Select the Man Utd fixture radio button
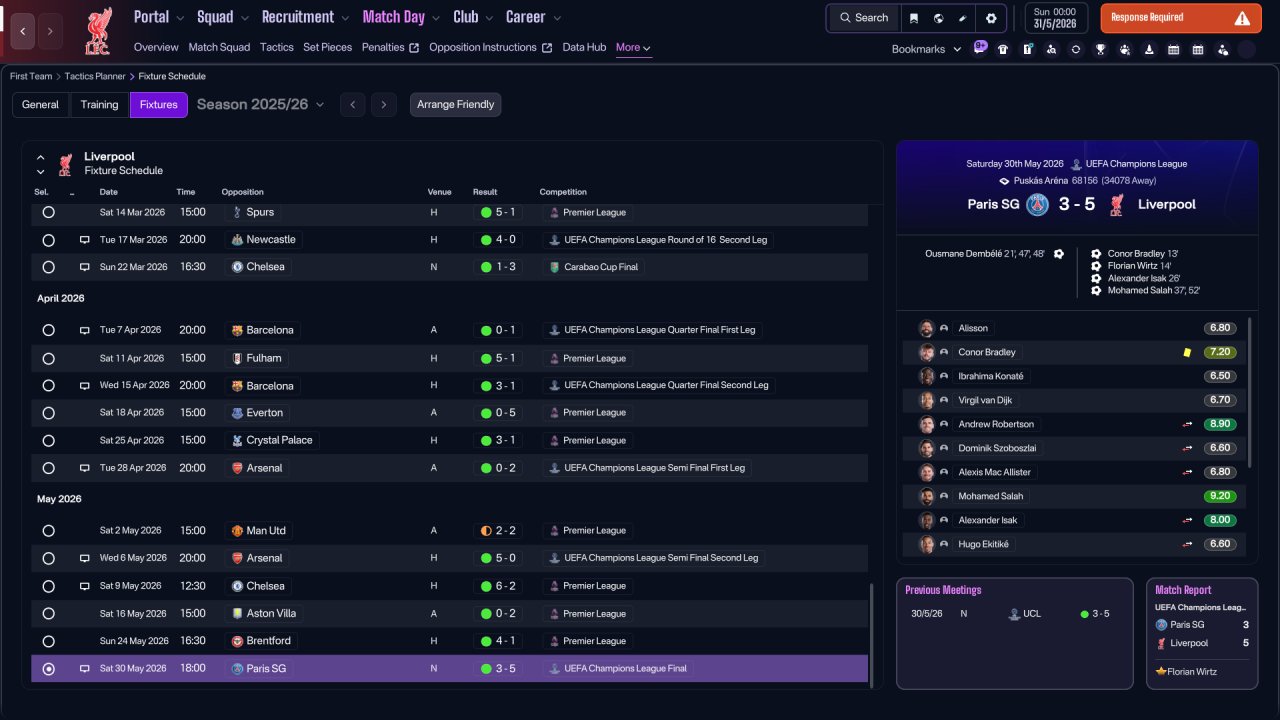Screen dimensions: 1280x720 pos(48,531)
